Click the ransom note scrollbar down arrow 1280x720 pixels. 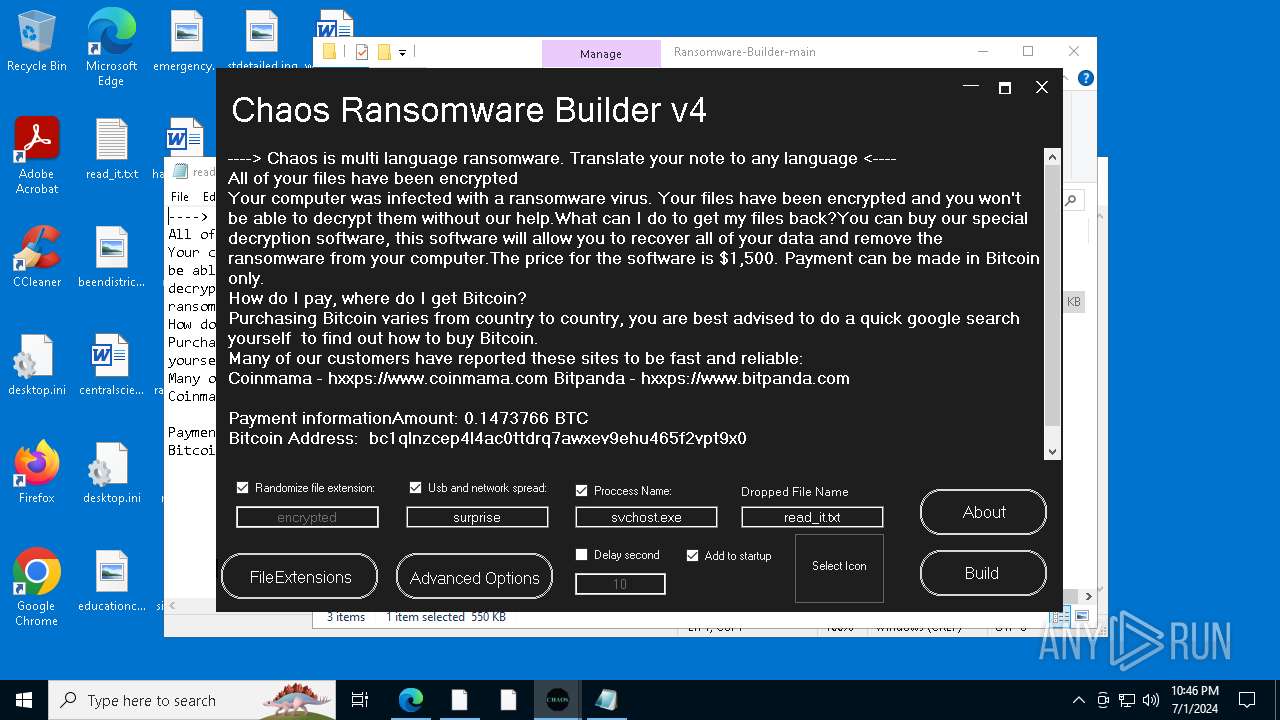pos(1052,452)
